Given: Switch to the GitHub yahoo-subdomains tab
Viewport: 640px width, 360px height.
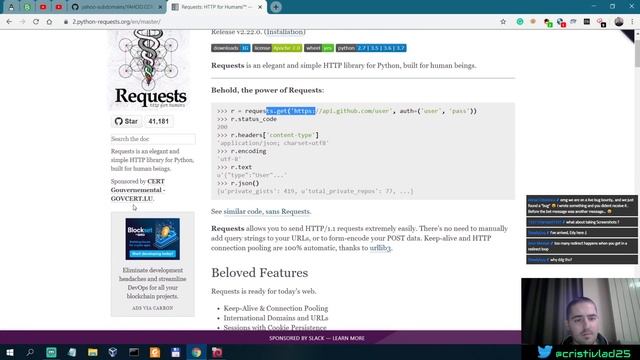Looking at the screenshot, I should point(116,7).
